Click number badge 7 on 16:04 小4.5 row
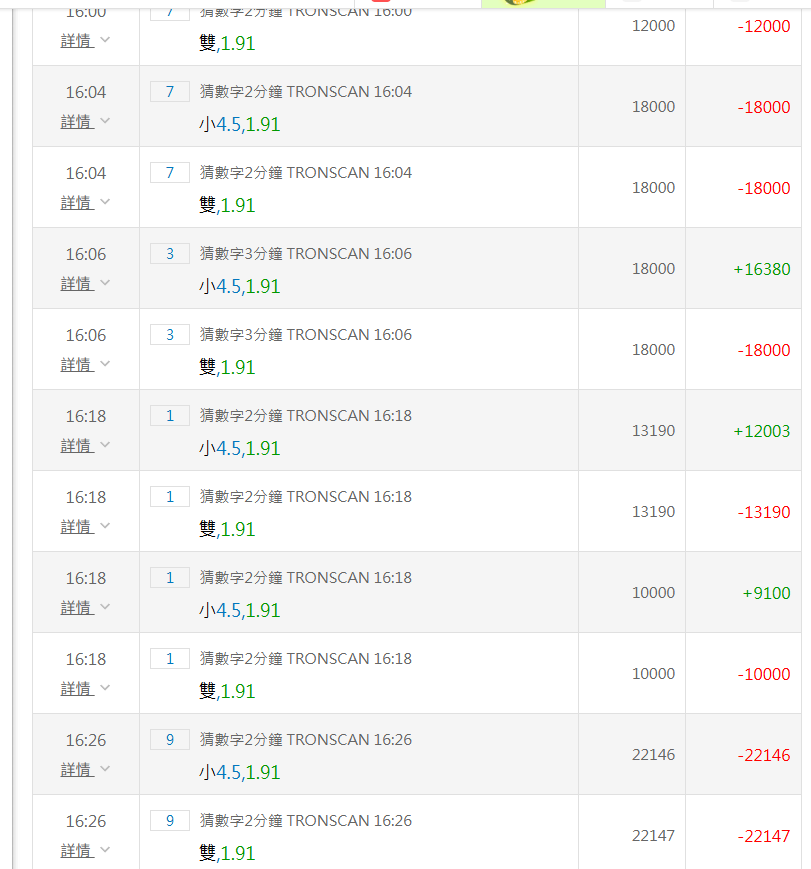 pos(170,92)
